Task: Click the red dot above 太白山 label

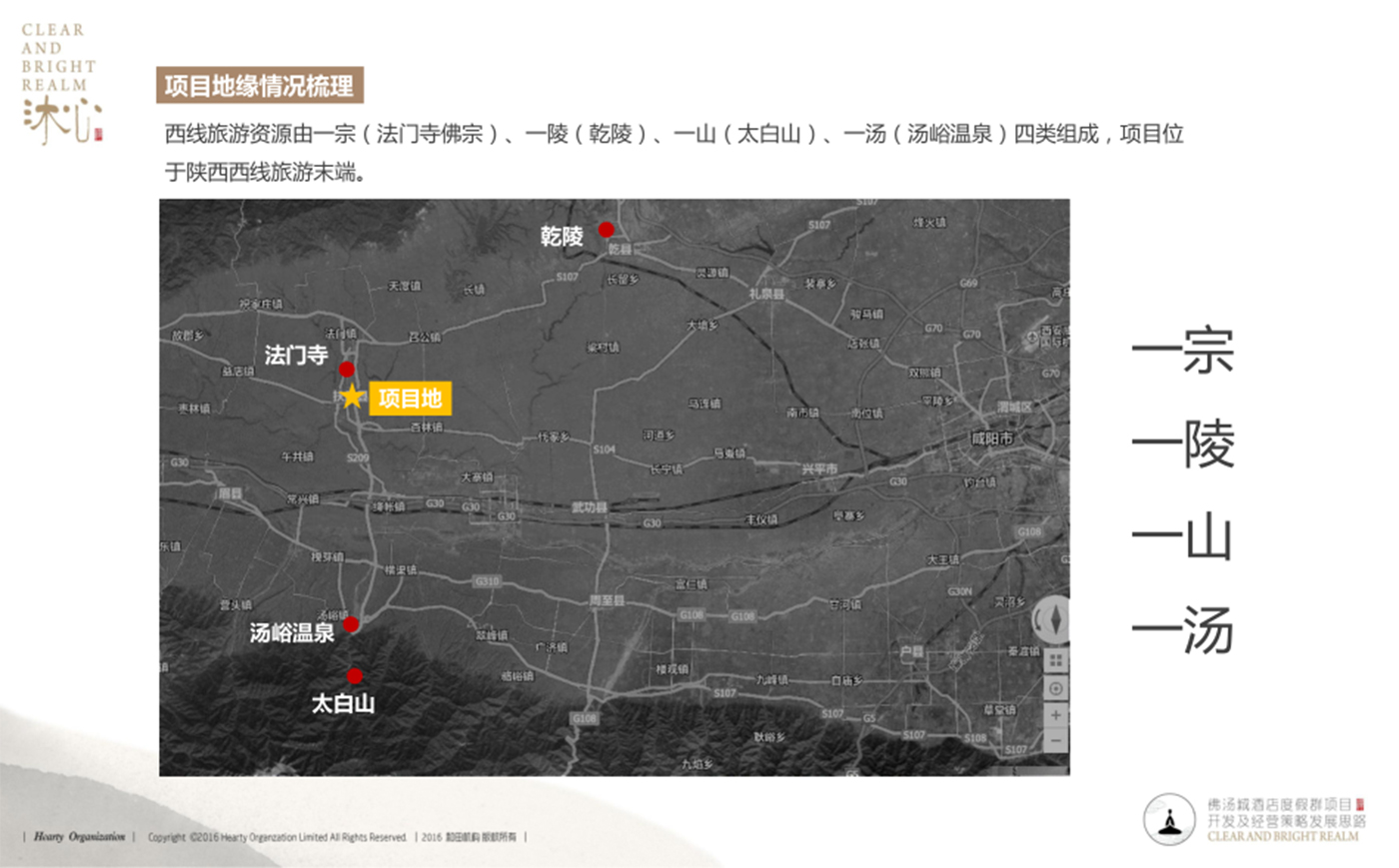Action: tap(355, 676)
